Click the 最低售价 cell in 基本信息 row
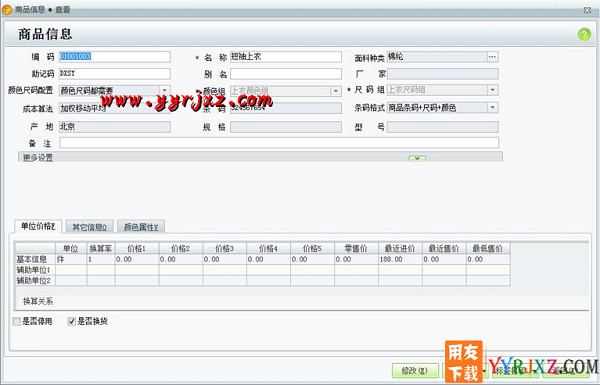The height and width of the screenshot is (385, 600). (488, 259)
